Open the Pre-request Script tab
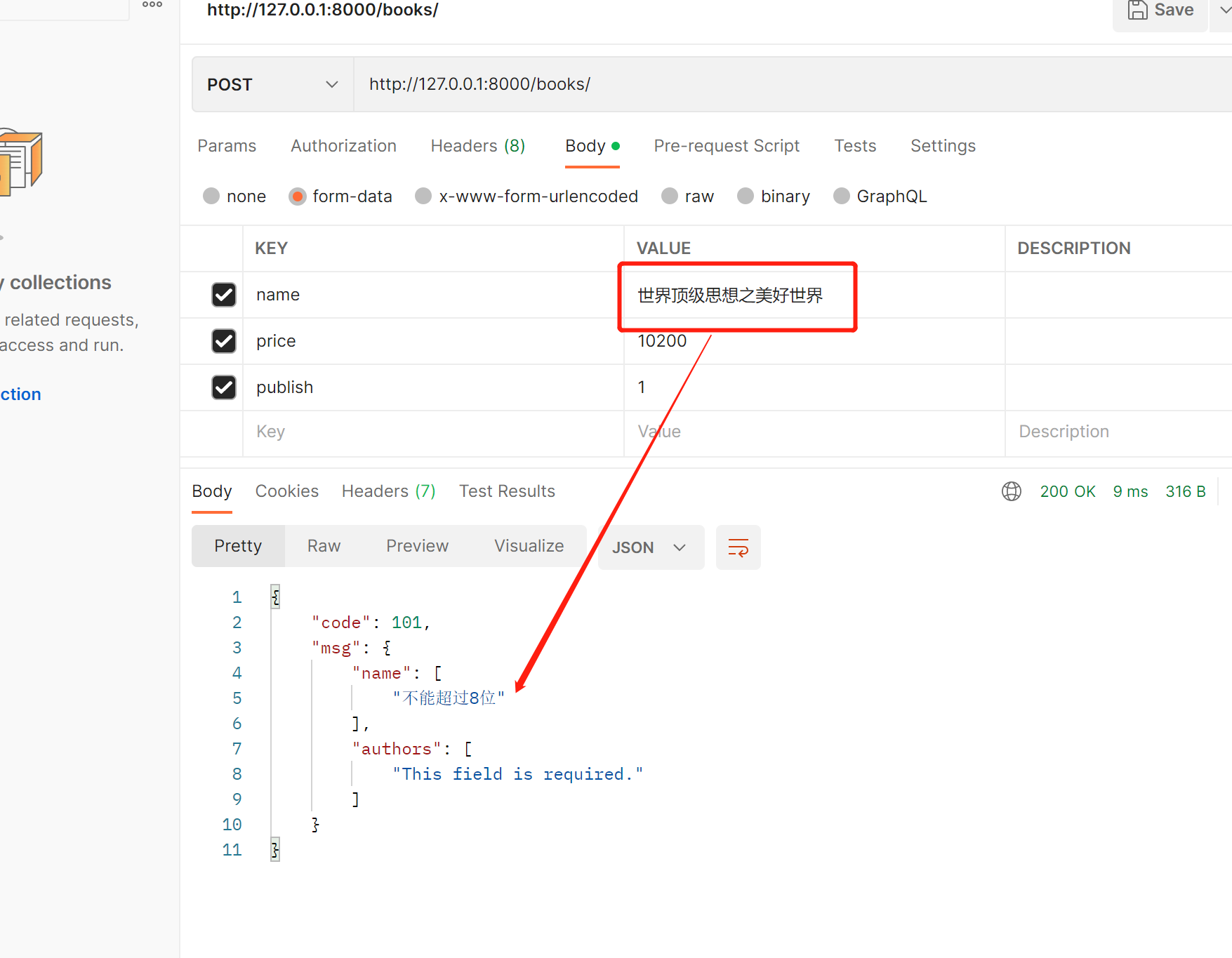The width and height of the screenshot is (1232, 958). [727, 146]
